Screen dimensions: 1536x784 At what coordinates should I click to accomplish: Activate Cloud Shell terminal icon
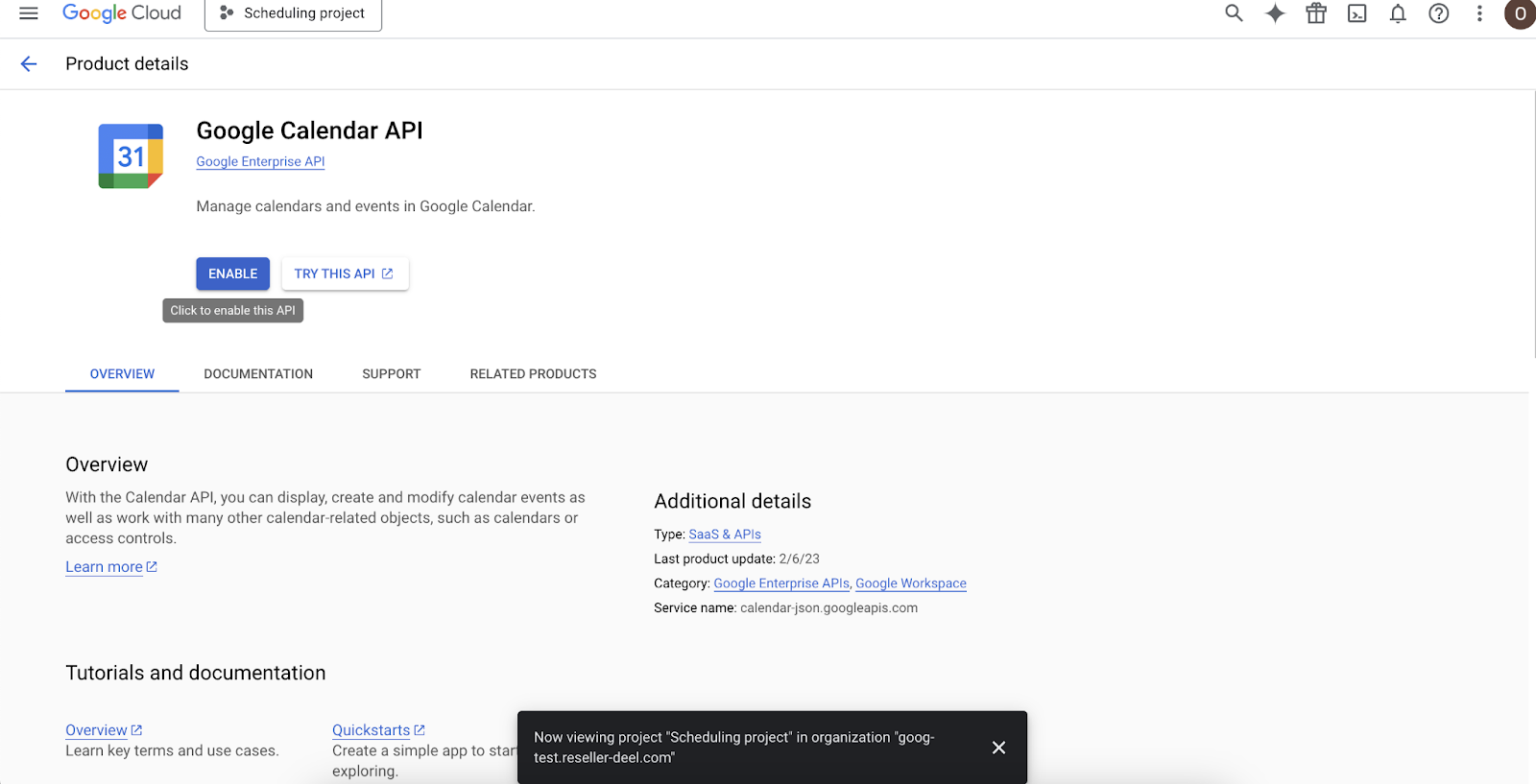(1357, 13)
